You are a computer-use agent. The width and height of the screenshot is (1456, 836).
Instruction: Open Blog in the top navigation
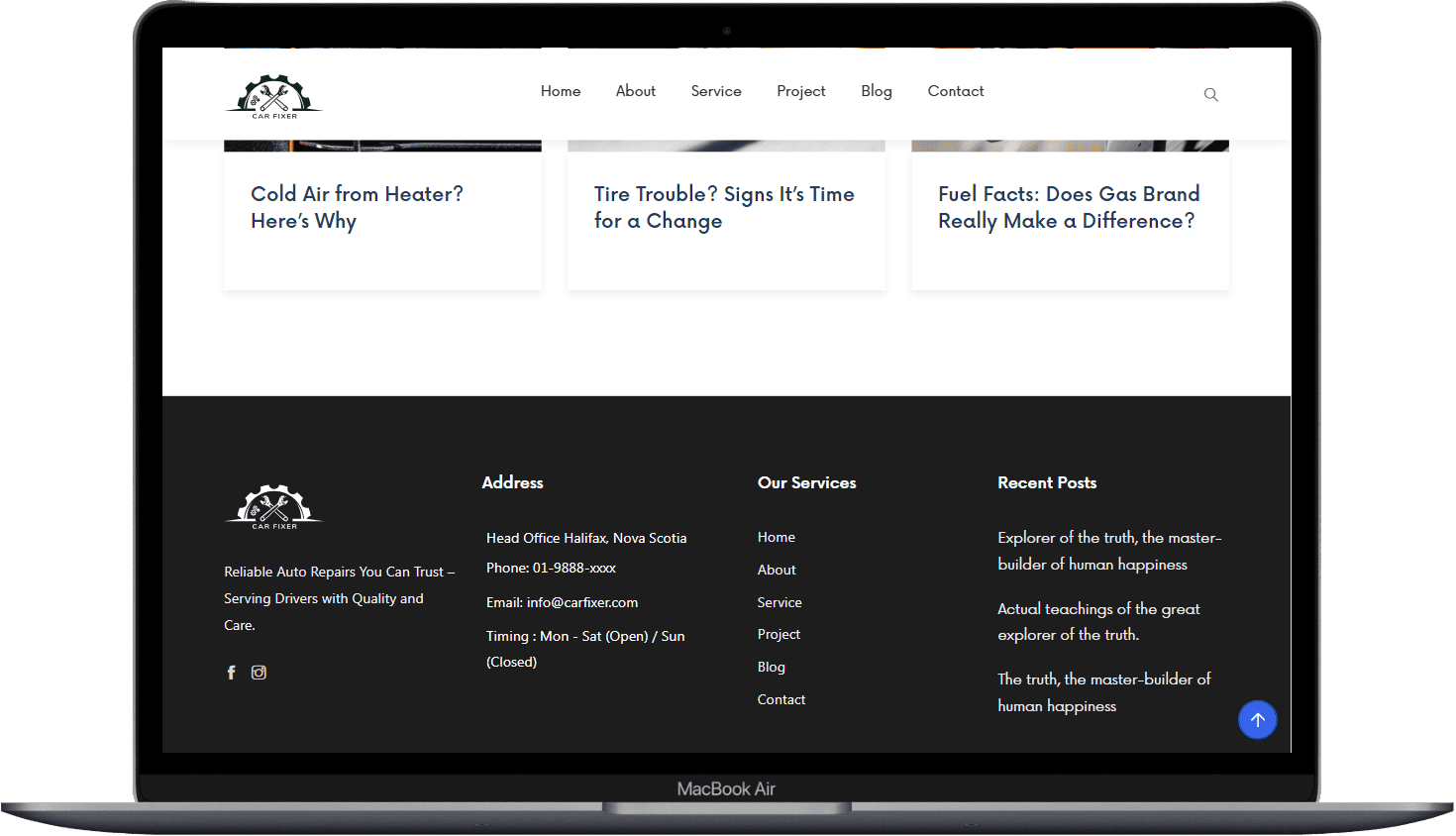click(877, 91)
